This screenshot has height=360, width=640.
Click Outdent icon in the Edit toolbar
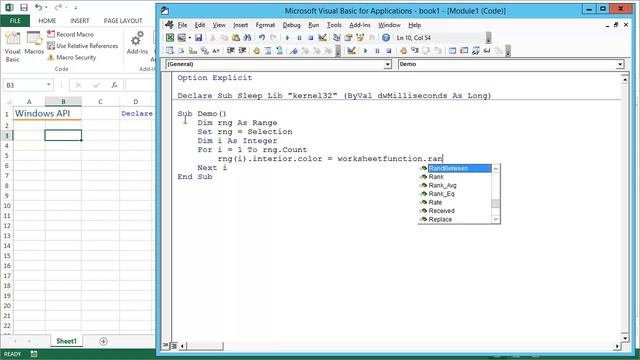tap(242, 51)
